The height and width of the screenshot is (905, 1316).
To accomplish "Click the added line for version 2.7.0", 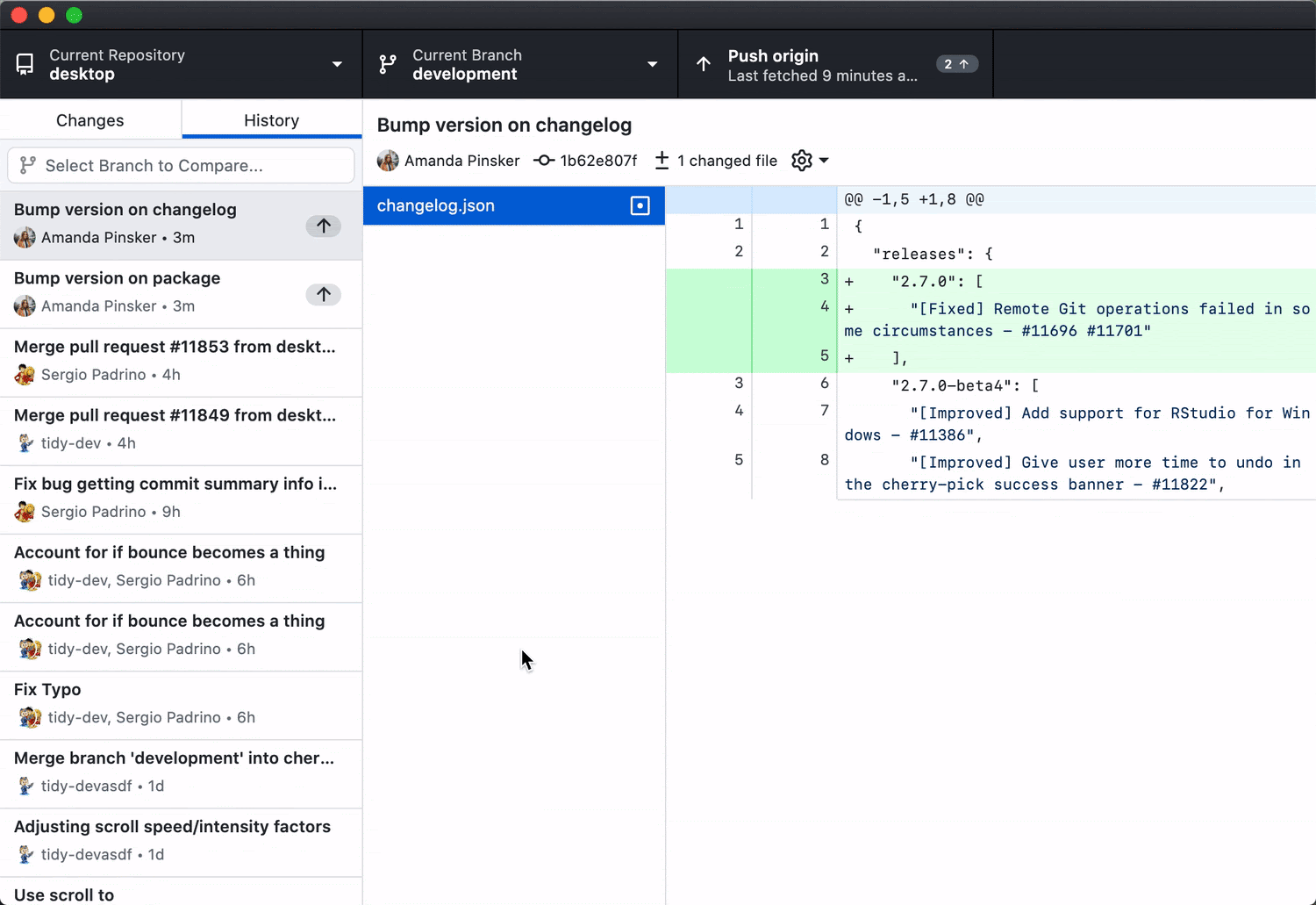I will (965, 281).
